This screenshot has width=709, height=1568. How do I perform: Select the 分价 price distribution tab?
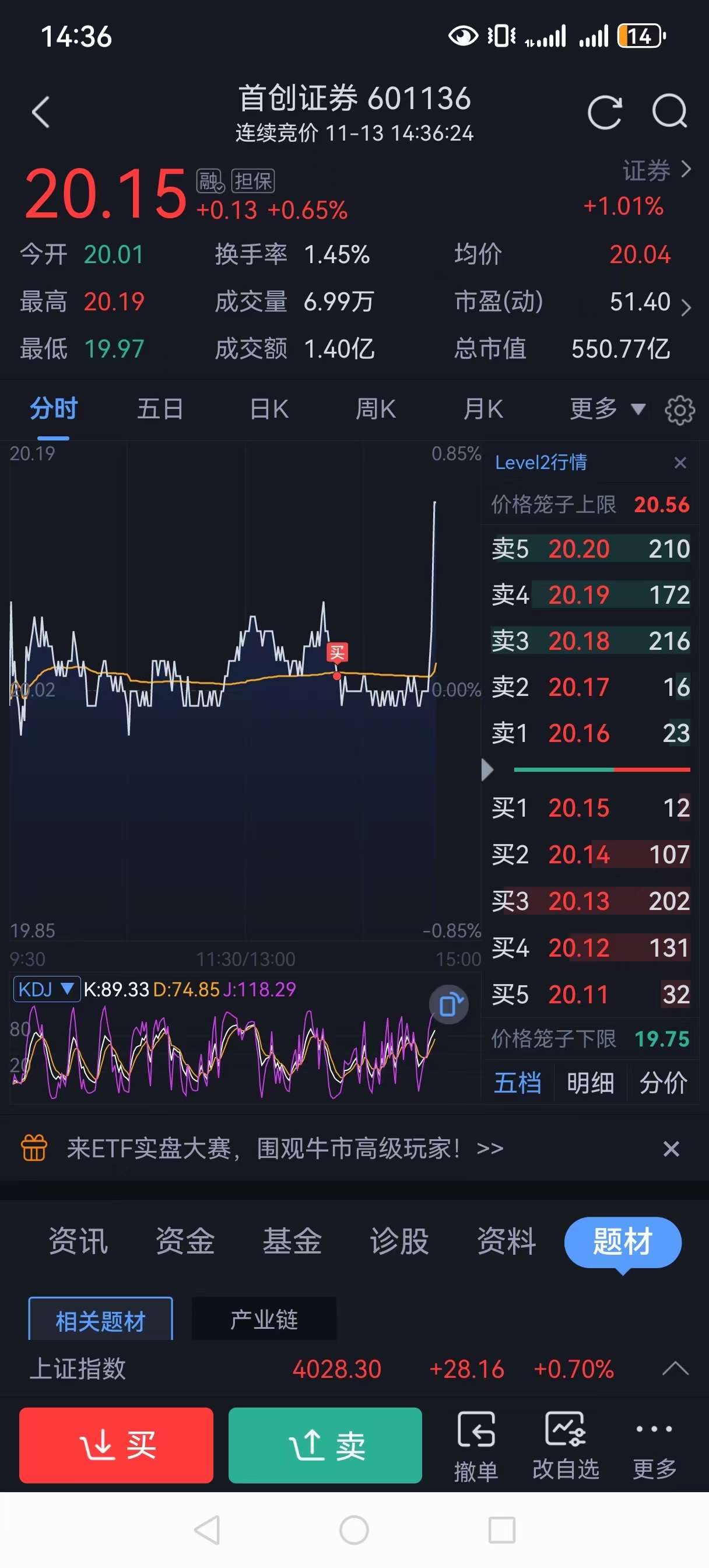point(664,1083)
